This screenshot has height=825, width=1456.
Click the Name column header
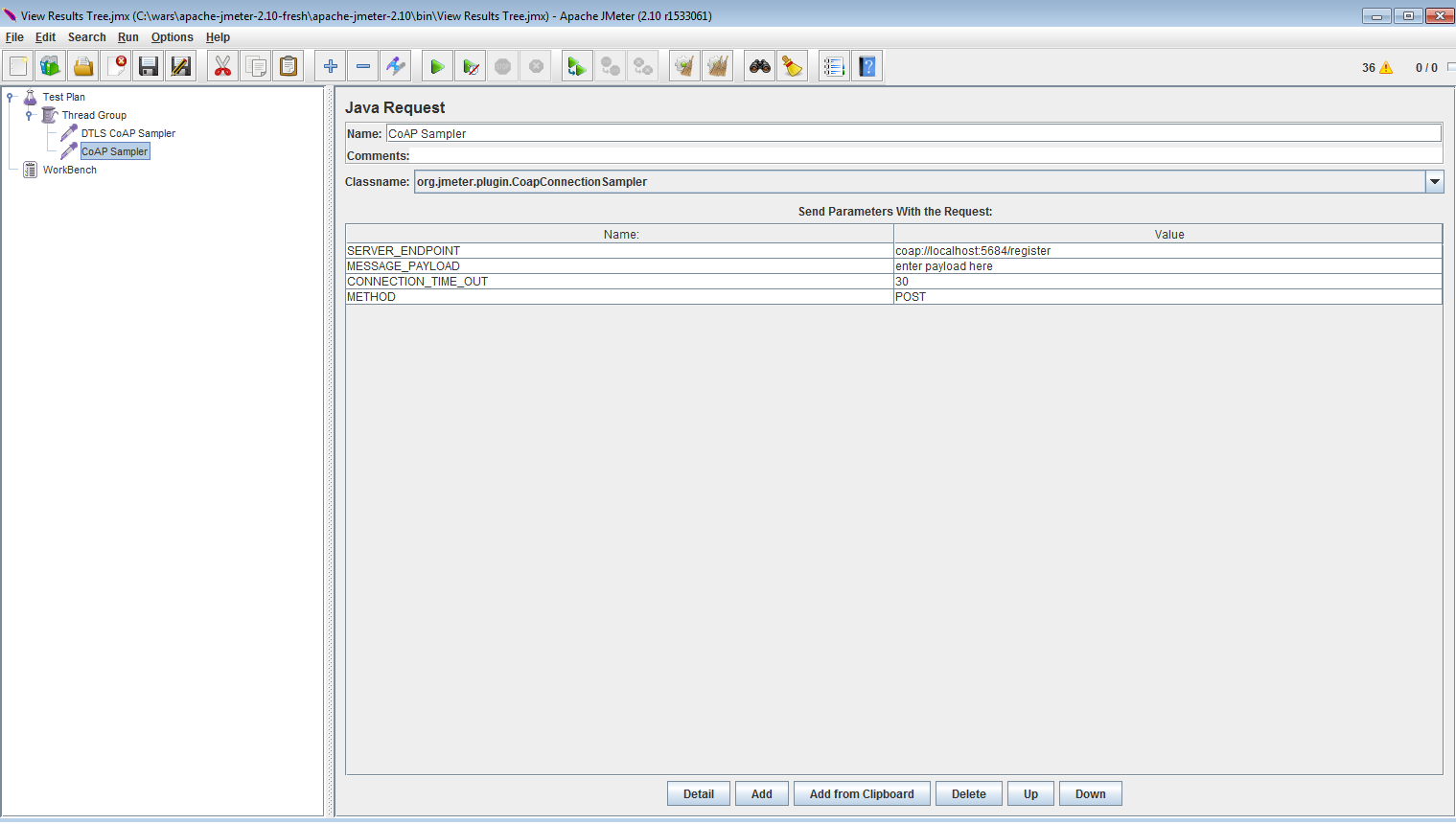coord(620,234)
